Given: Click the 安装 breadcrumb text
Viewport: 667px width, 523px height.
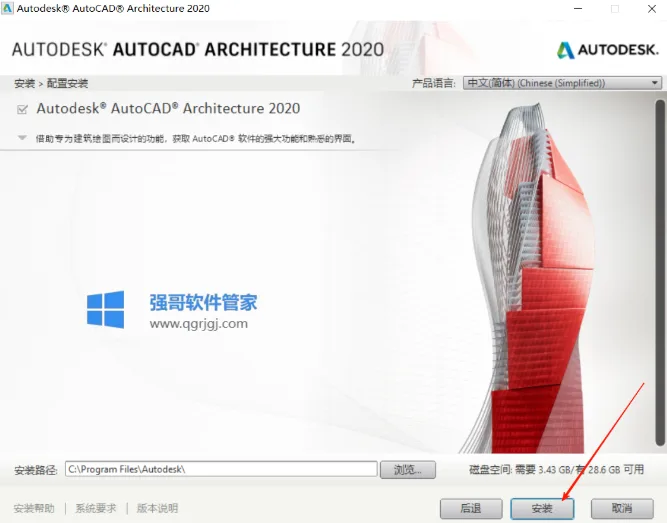Looking at the screenshot, I should (25, 83).
